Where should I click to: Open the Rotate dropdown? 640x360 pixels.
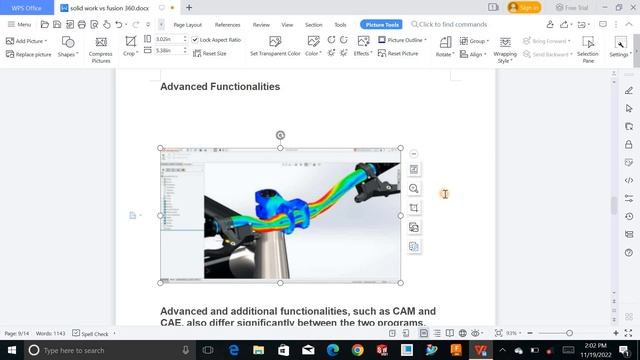point(445,47)
